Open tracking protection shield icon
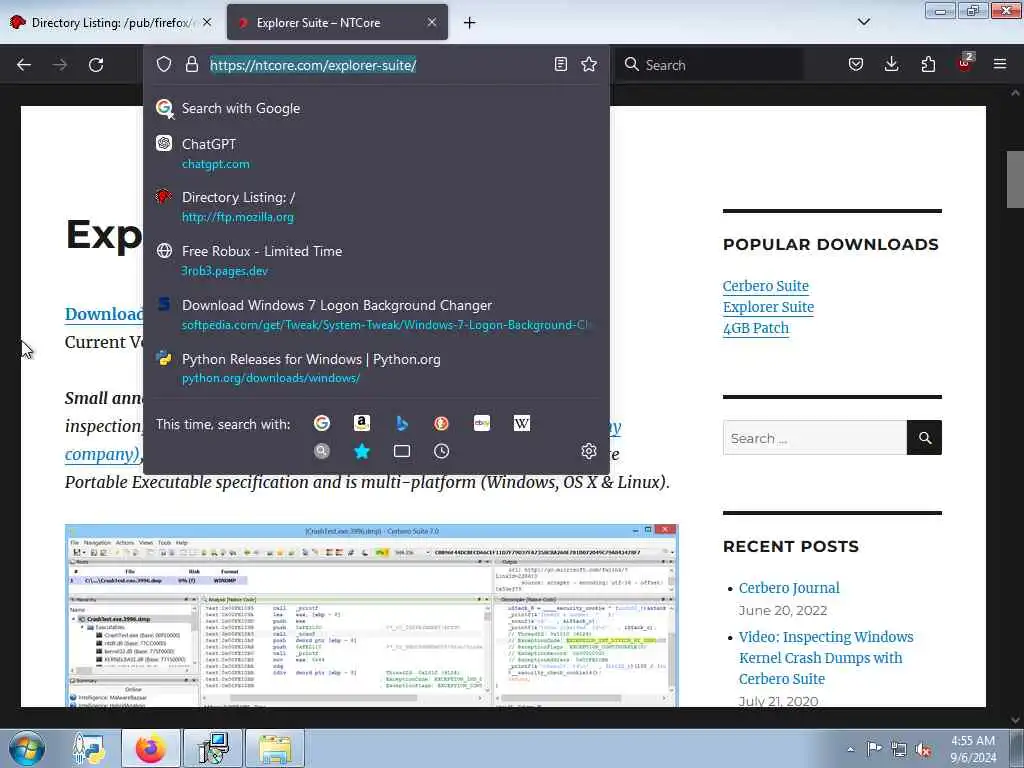Viewport: 1024px width, 768px height. click(x=164, y=64)
